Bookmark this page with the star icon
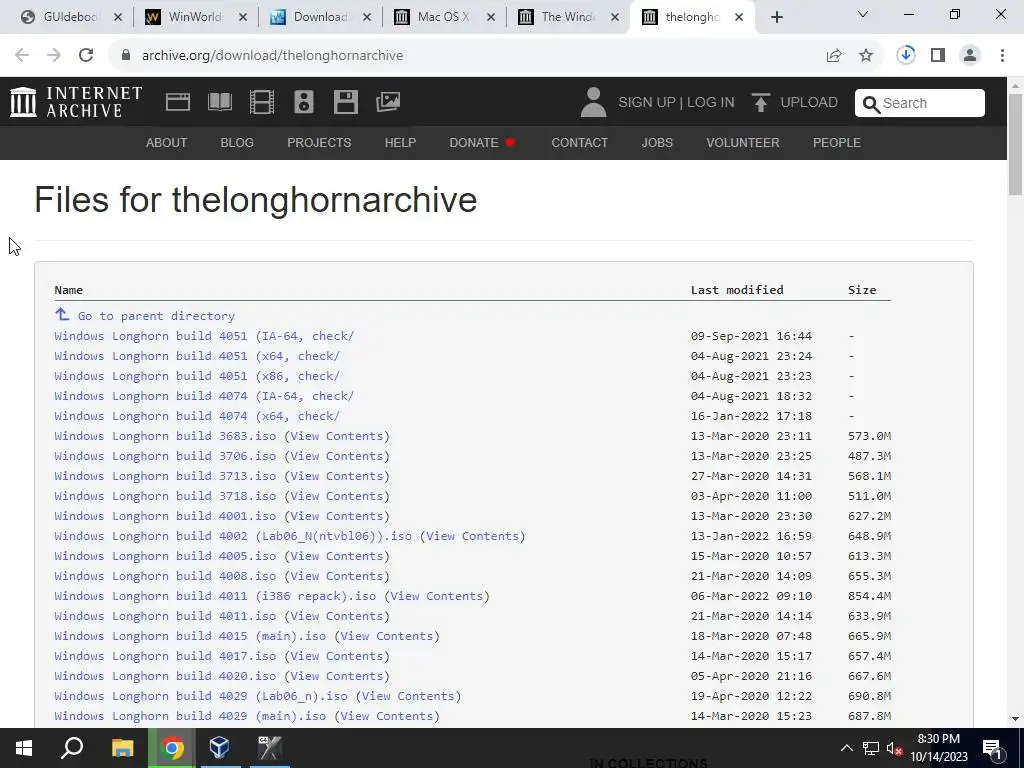The width and height of the screenshot is (1024, 768). point(866,56)
